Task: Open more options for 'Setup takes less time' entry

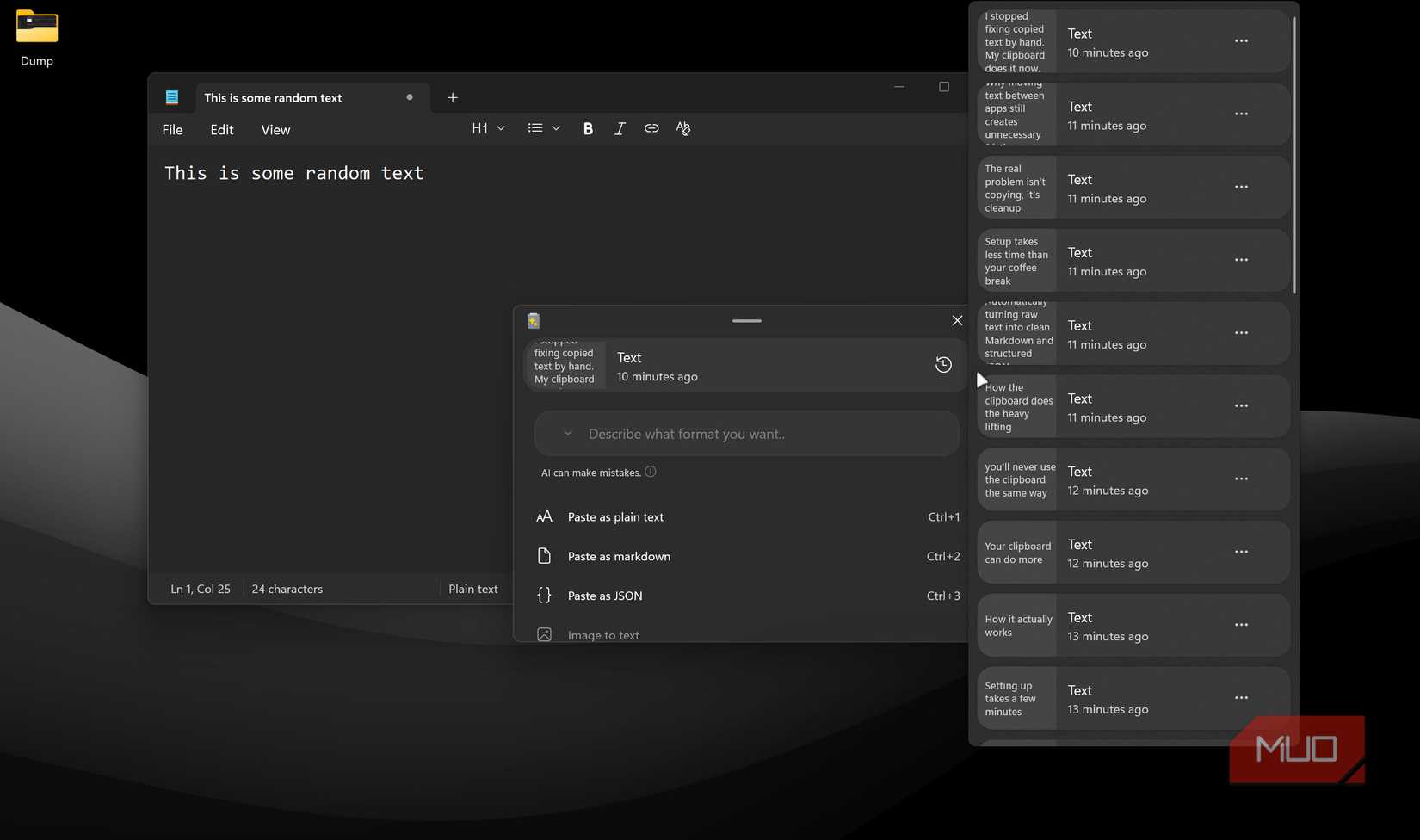Action: pyautogui.click(x=1241, y=260)
